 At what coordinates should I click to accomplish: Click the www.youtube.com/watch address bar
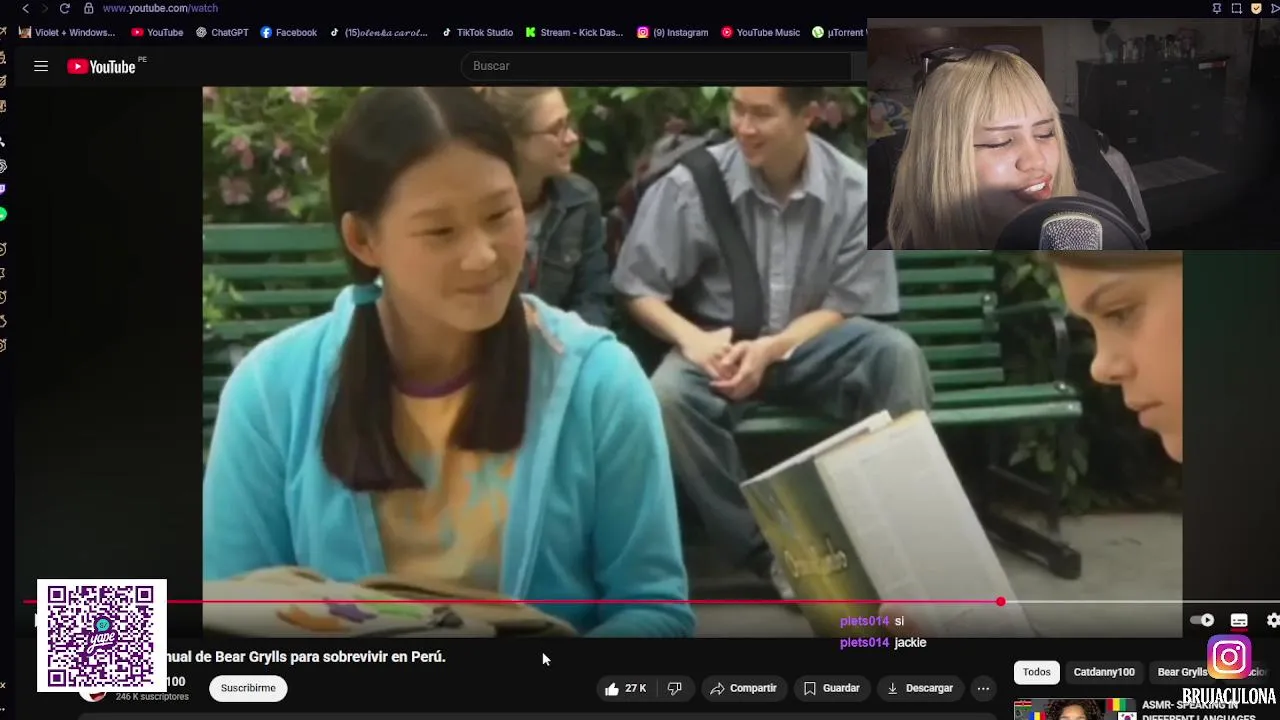pyautogui.click(x=160, y=8)
